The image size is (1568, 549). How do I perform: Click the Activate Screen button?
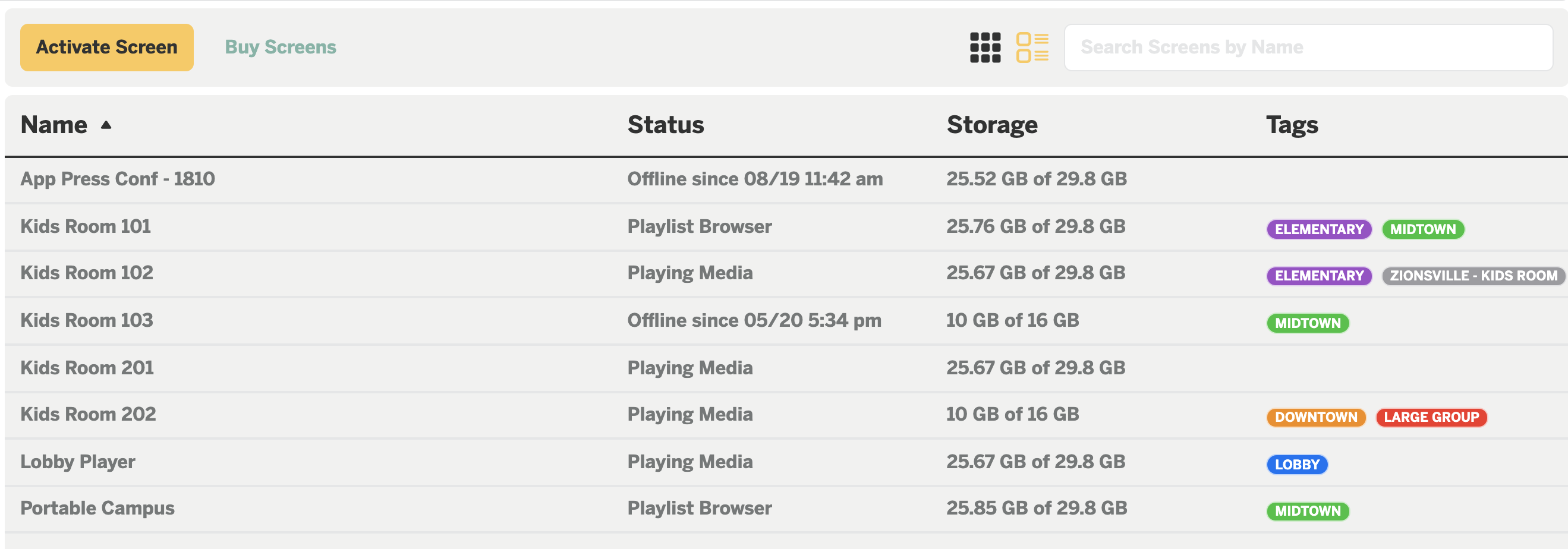[x=106, y=48]
